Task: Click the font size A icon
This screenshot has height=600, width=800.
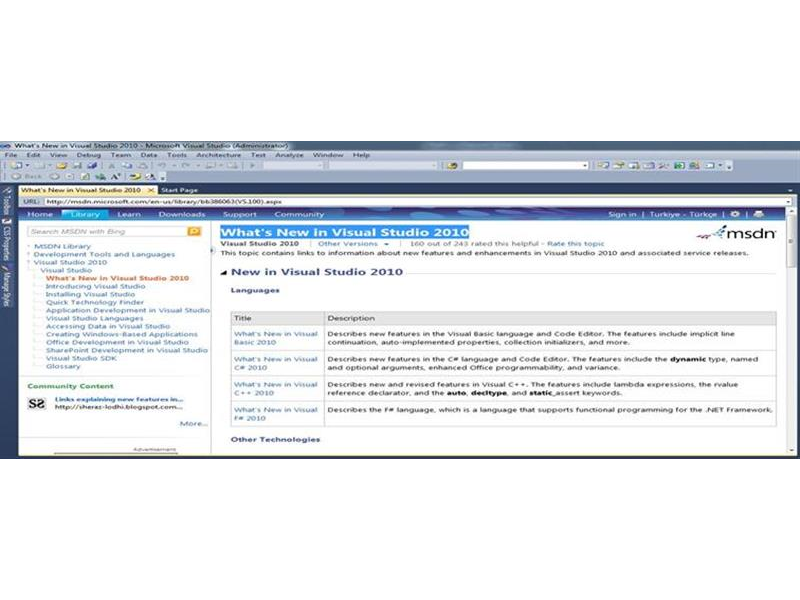Action: pyautogui.click(x=116, y=177)
